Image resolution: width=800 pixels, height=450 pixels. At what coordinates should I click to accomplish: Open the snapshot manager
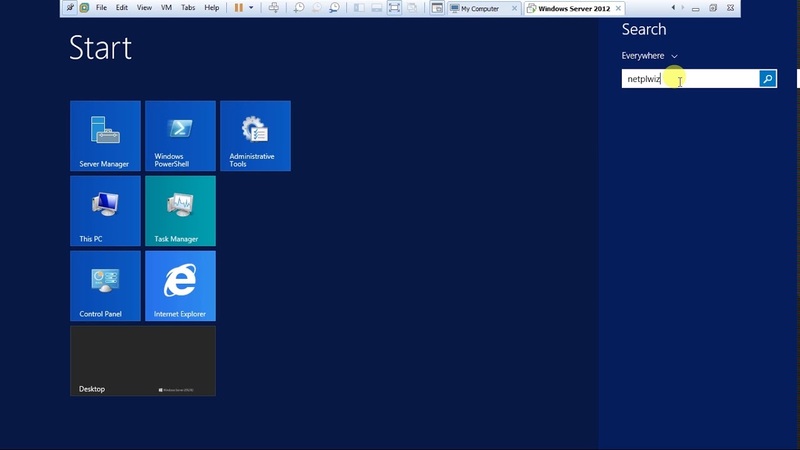334,8
